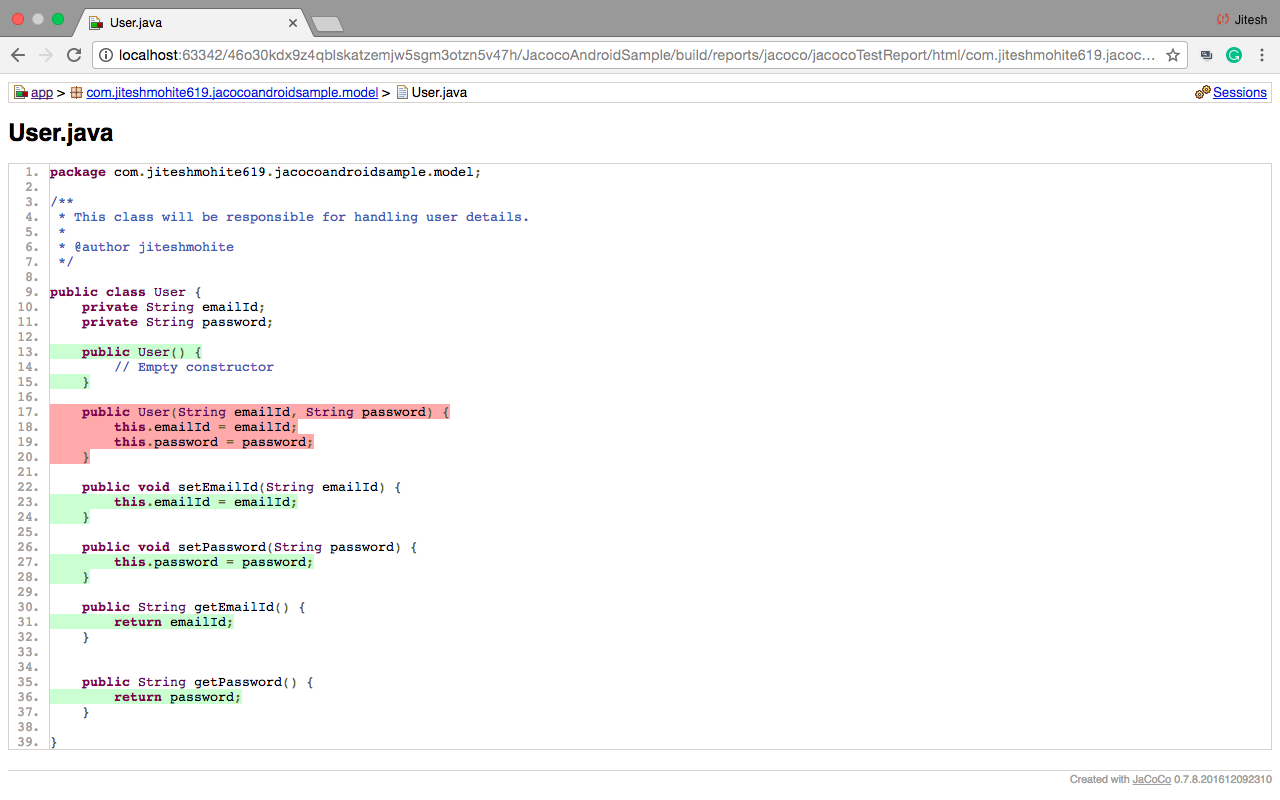Open the Sessions link
1280x800 pixels.
(x=1240, y=93)
